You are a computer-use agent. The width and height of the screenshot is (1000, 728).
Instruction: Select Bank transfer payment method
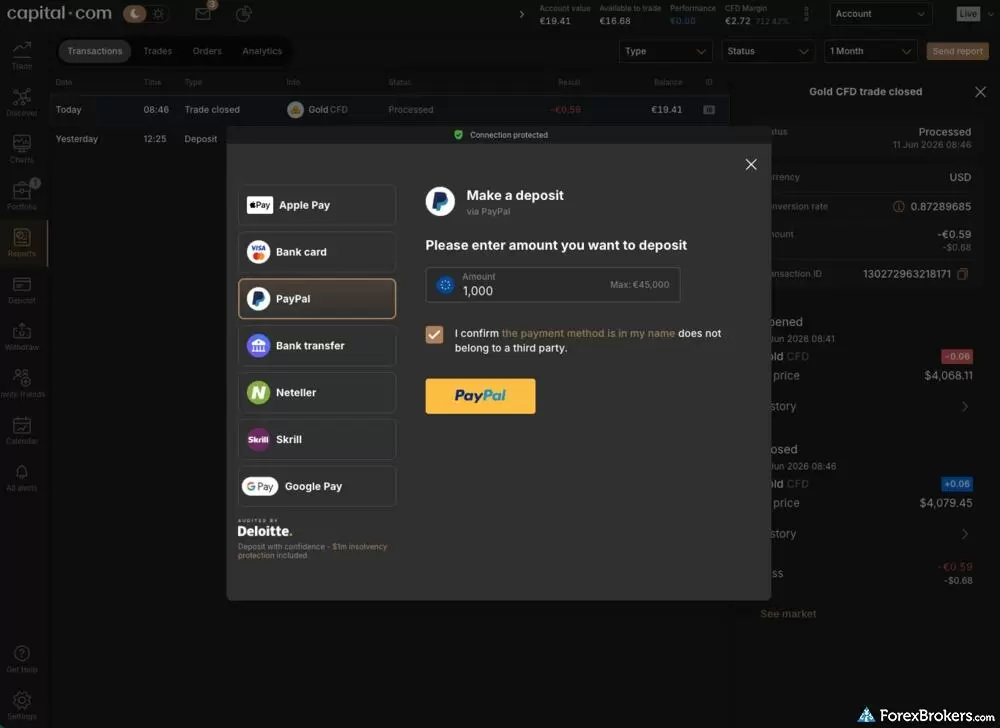coord(317,346)
